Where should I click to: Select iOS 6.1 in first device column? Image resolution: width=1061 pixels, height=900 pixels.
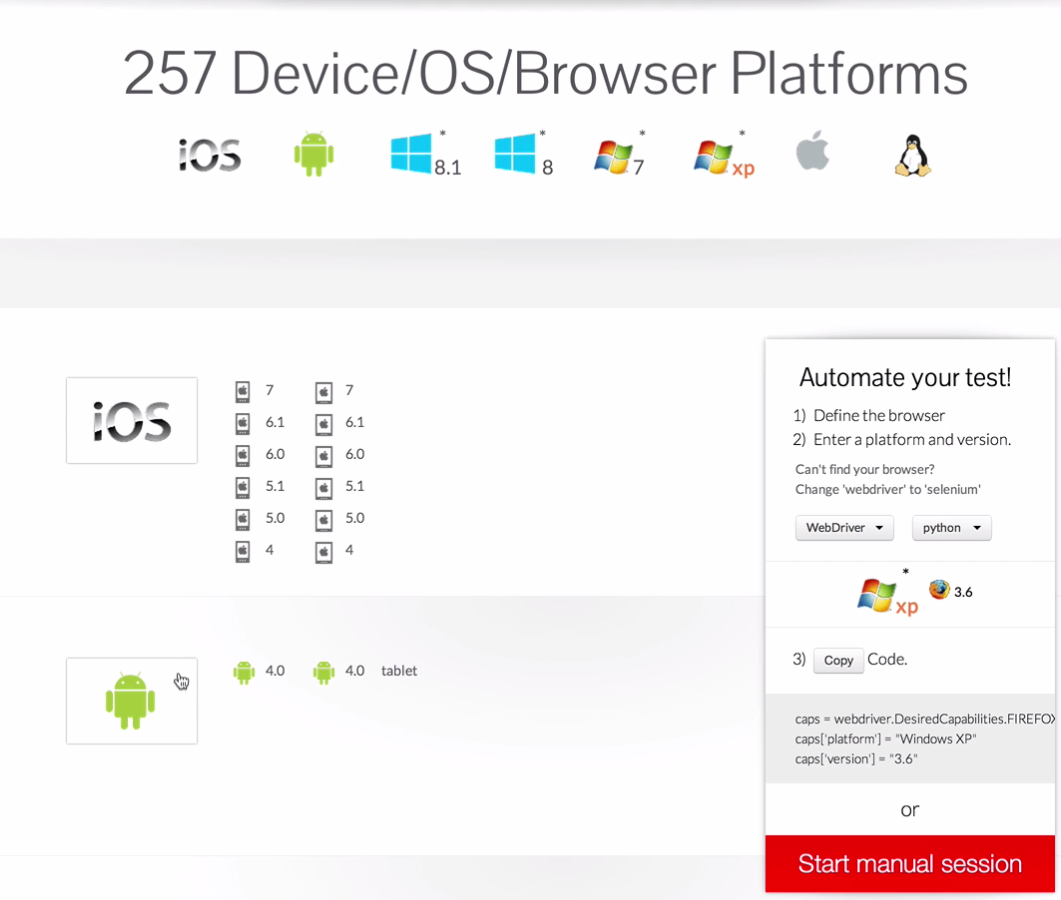pyautogui.click(x=261, y=423)
